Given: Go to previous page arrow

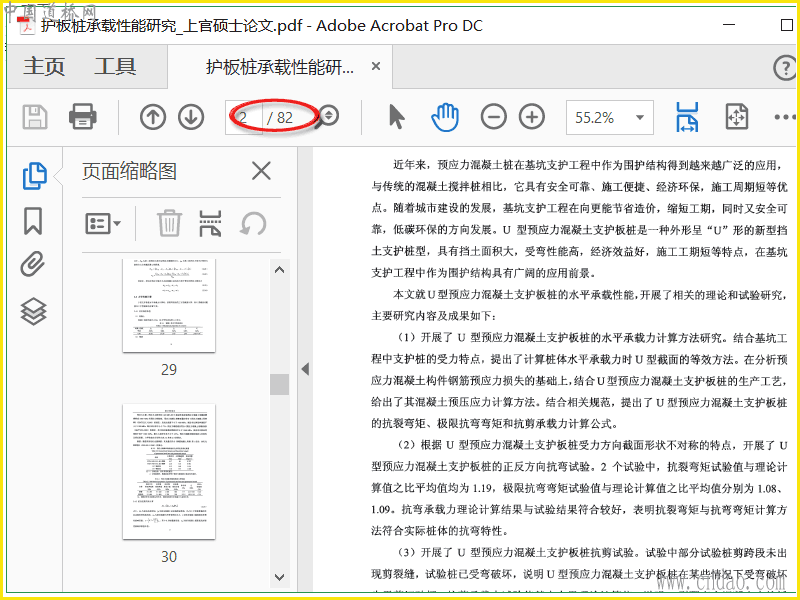Looking at the screenshot, I should [153, 117].
